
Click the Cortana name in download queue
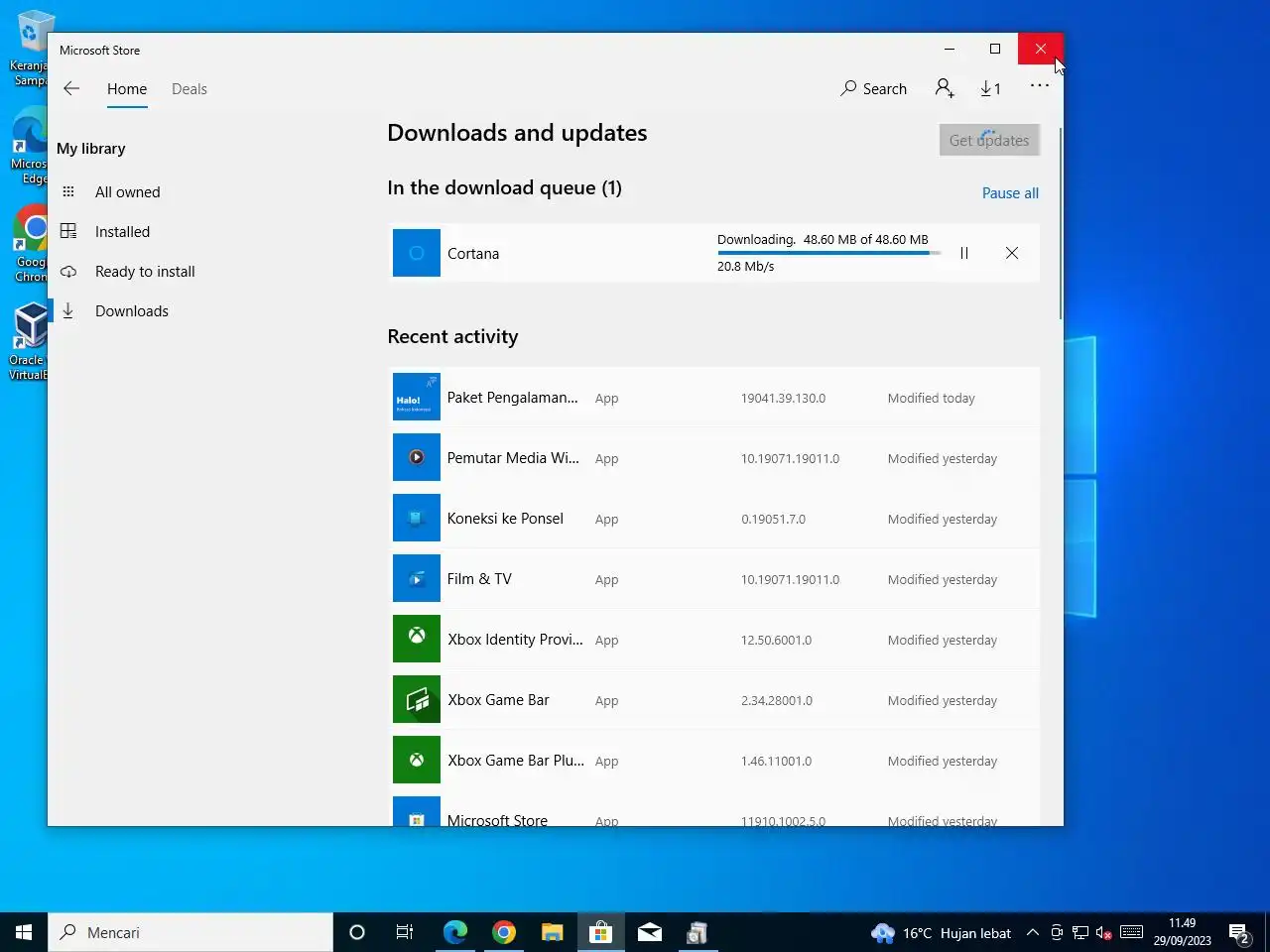pos(473,253)
